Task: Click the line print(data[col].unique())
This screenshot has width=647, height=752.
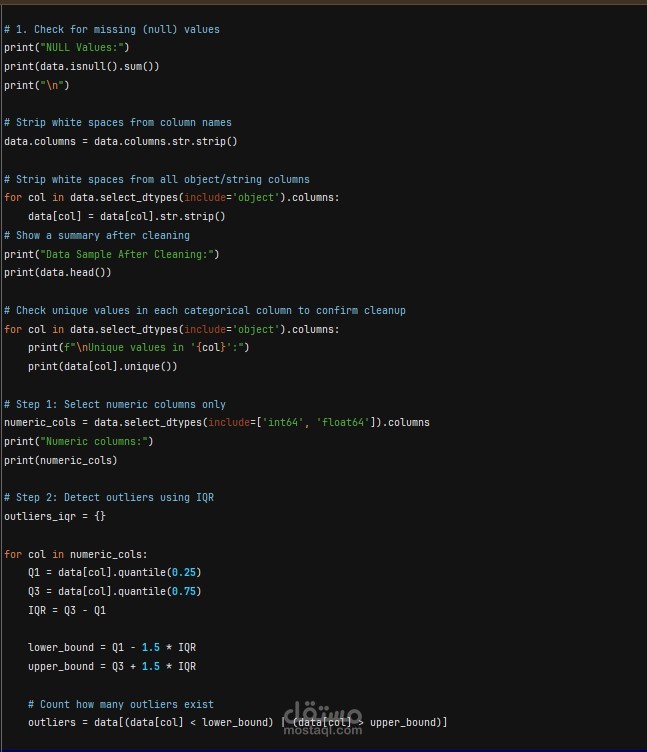Action: point(103,366)
